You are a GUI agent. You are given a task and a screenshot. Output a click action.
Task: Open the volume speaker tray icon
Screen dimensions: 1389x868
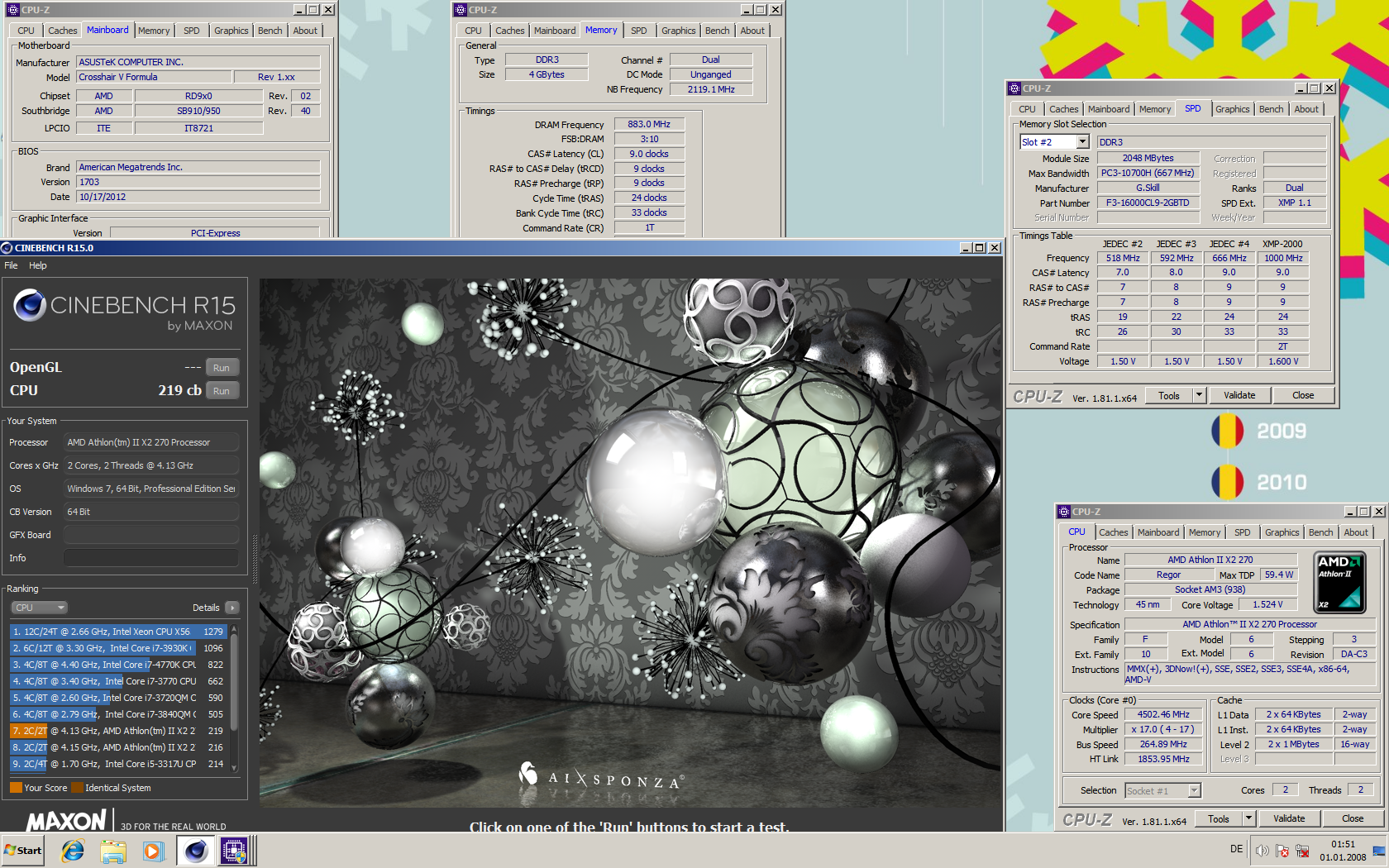(x=1262, y=850)
